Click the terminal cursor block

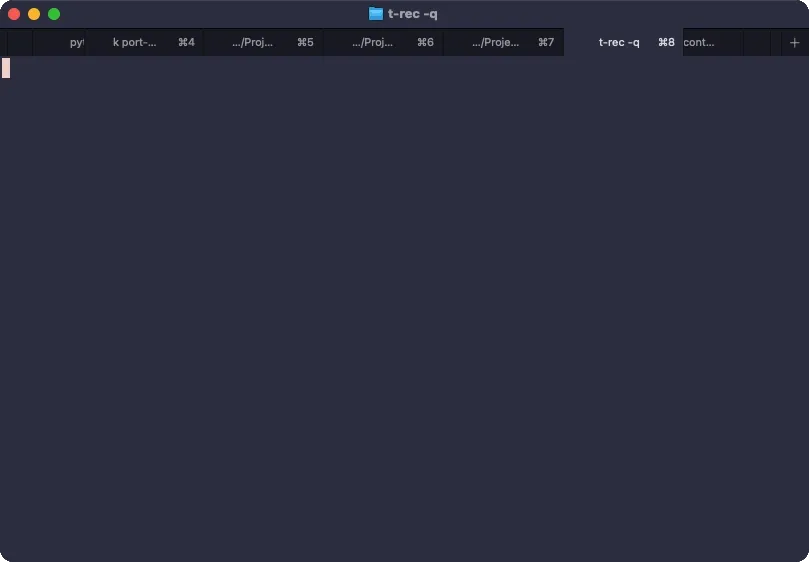6,68
